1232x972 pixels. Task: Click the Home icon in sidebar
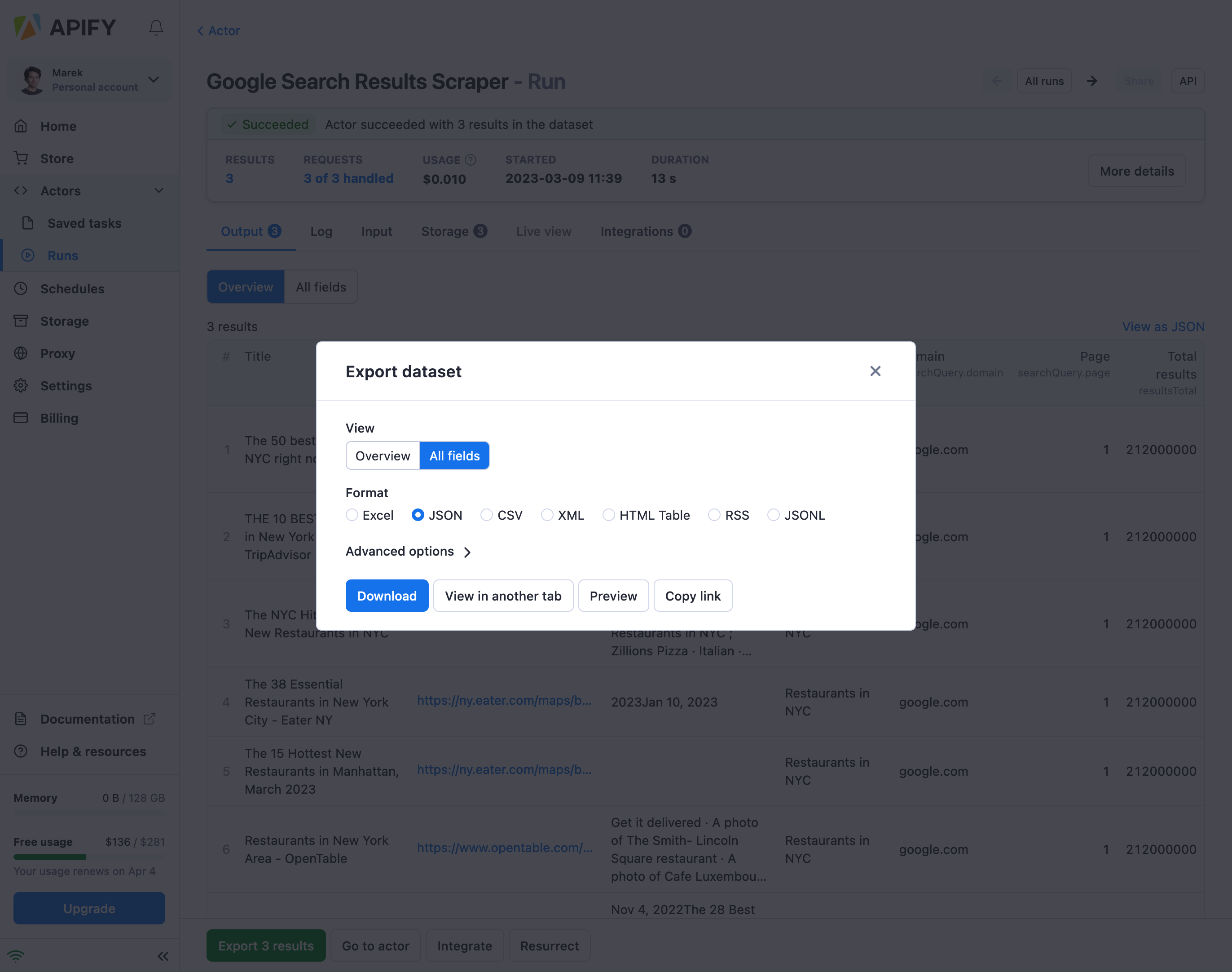coord(21,126)
